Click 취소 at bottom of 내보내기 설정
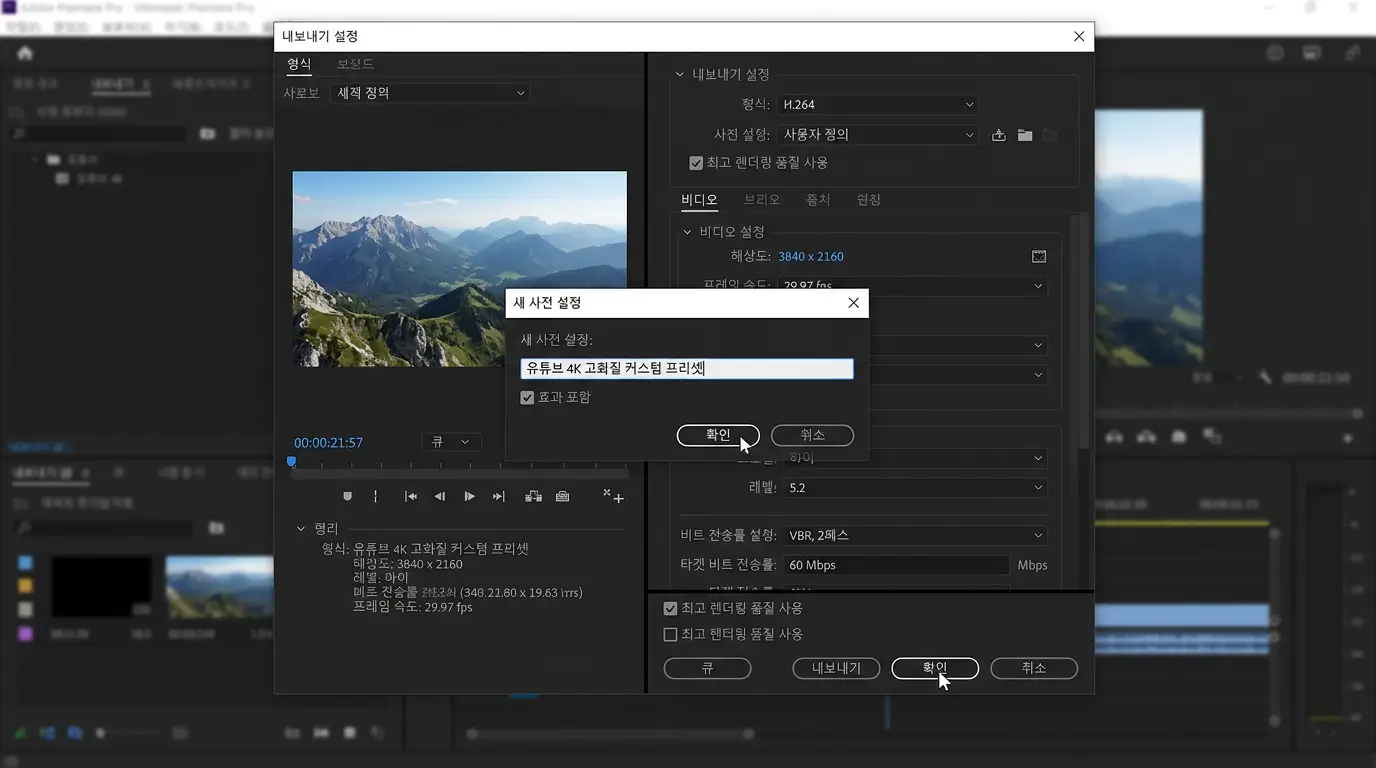The height and width of the screenshot is (768, 1376). click(1034, 668)
